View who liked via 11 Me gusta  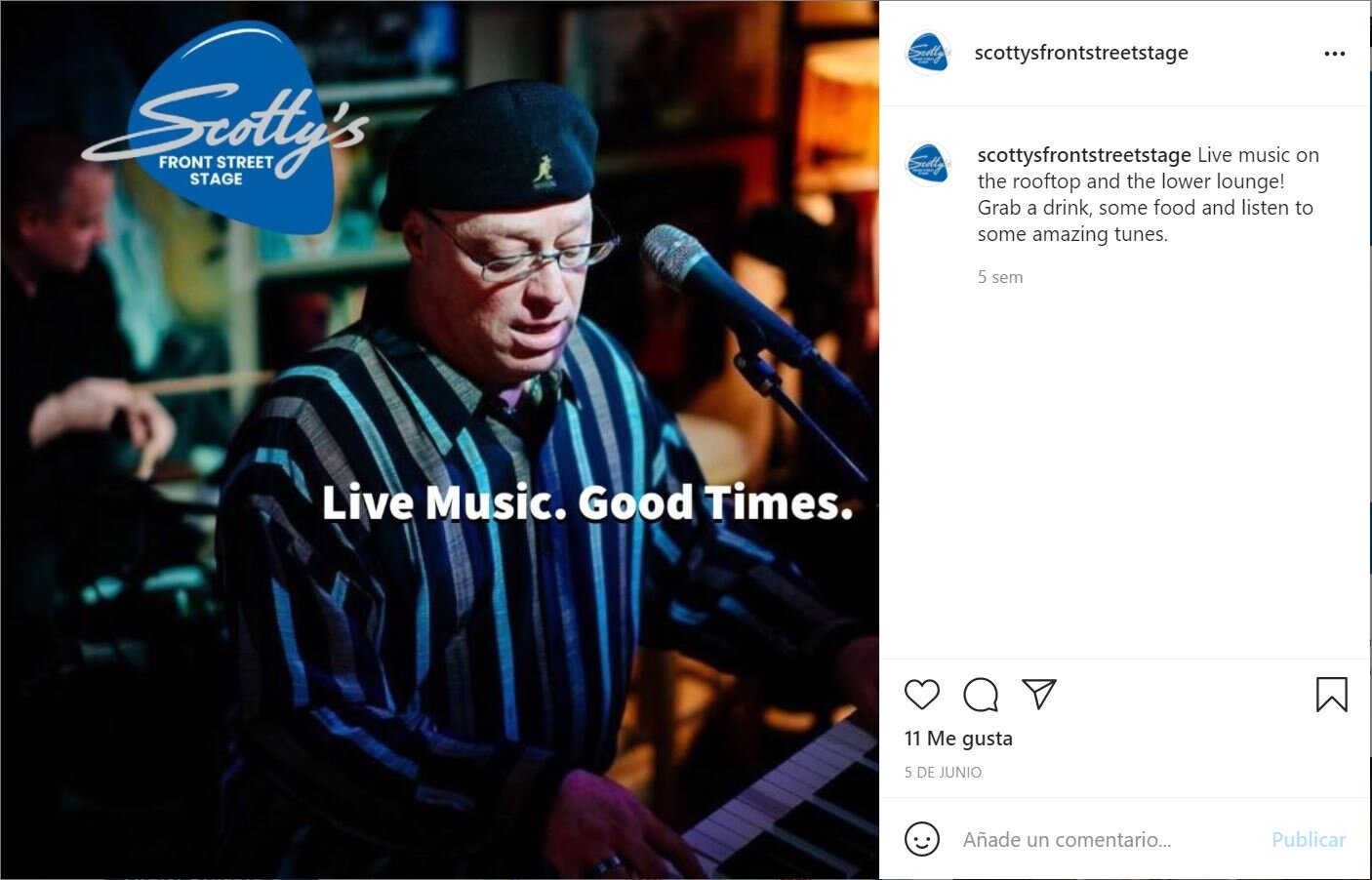click(958, 739)
